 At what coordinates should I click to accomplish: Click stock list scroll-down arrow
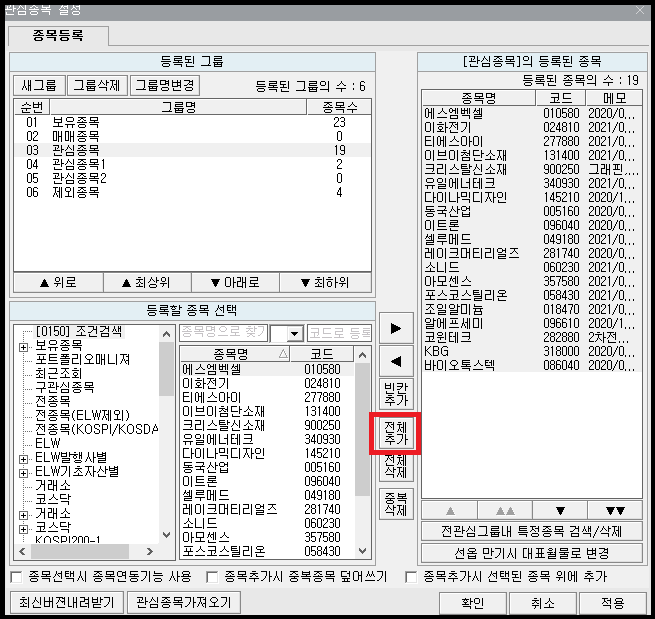tap(362, 551)
